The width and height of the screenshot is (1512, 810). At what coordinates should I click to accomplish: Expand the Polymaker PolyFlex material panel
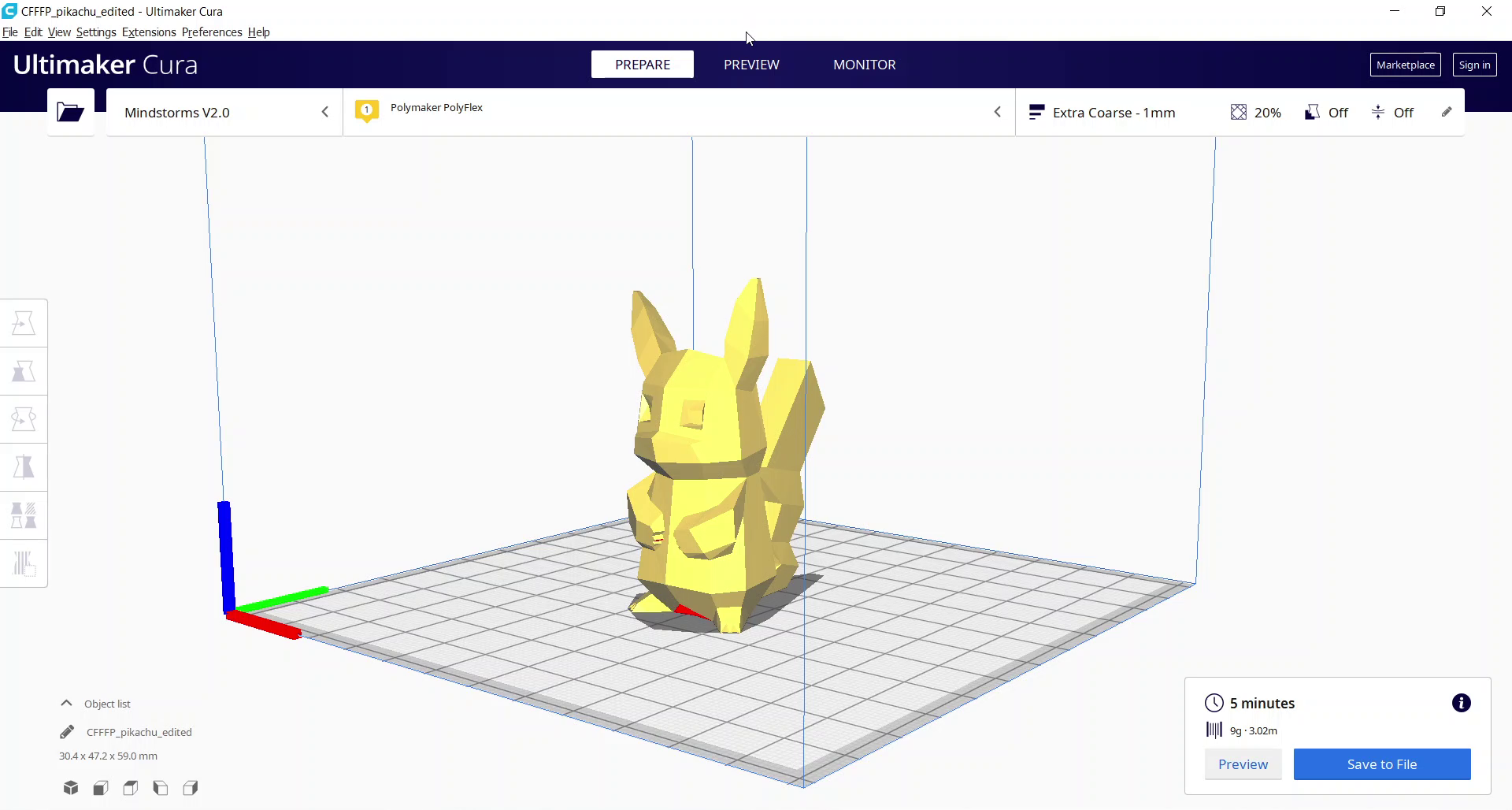point(998,112)
